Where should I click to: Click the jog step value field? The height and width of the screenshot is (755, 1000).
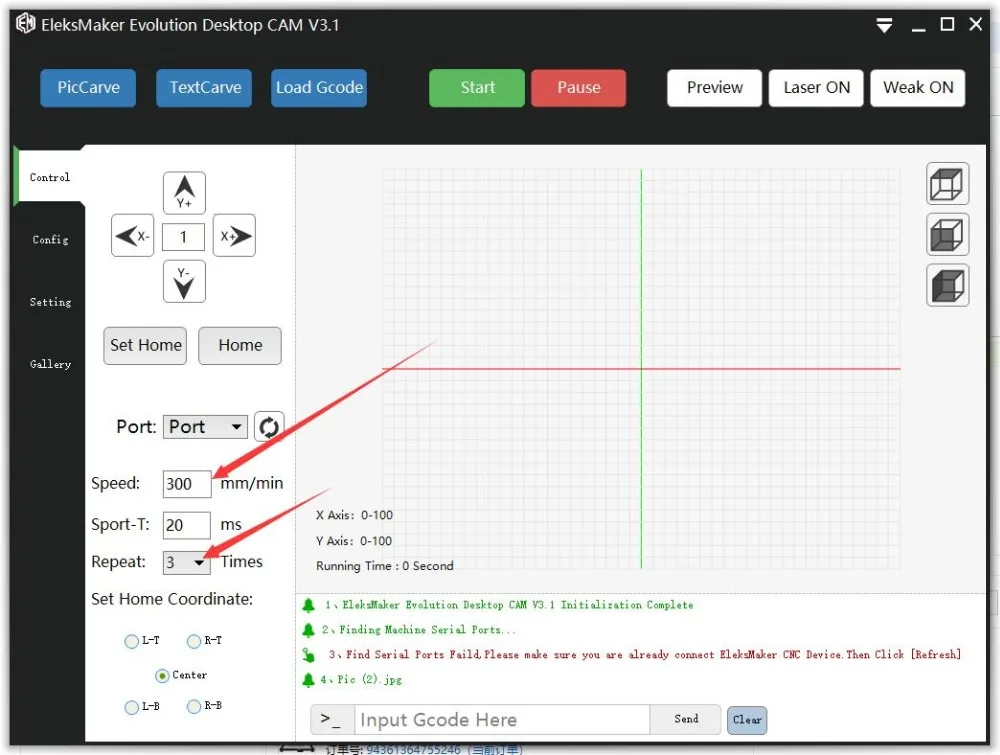point(184,237)
